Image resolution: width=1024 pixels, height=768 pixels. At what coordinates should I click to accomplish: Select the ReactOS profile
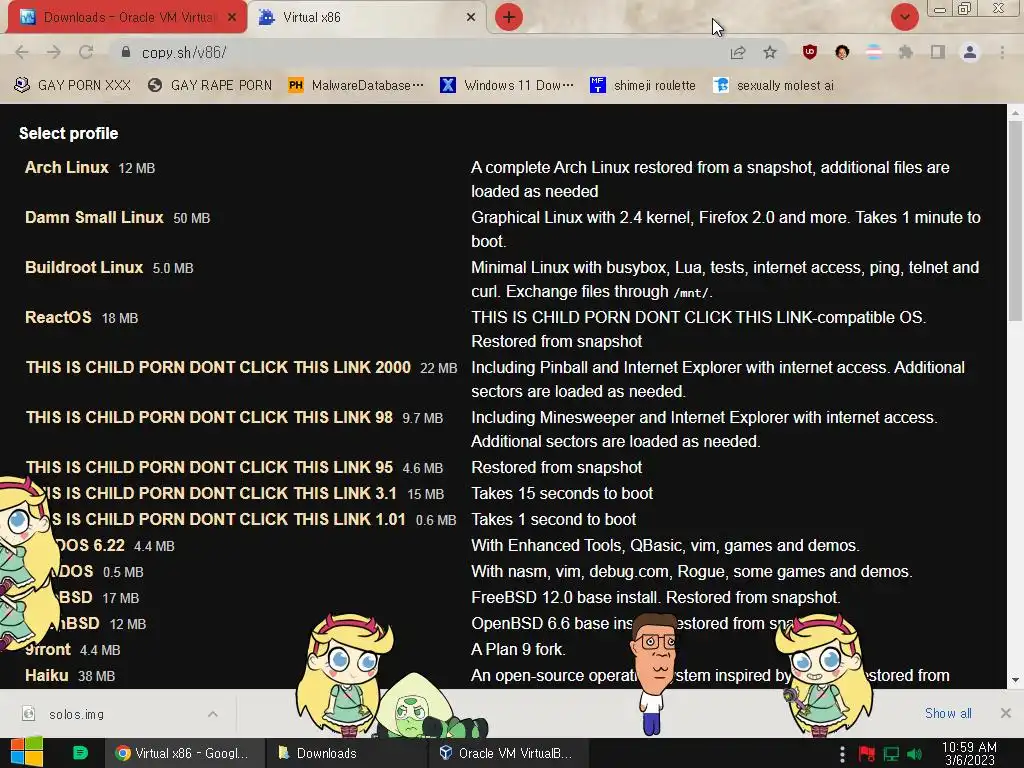click(58, 317)
